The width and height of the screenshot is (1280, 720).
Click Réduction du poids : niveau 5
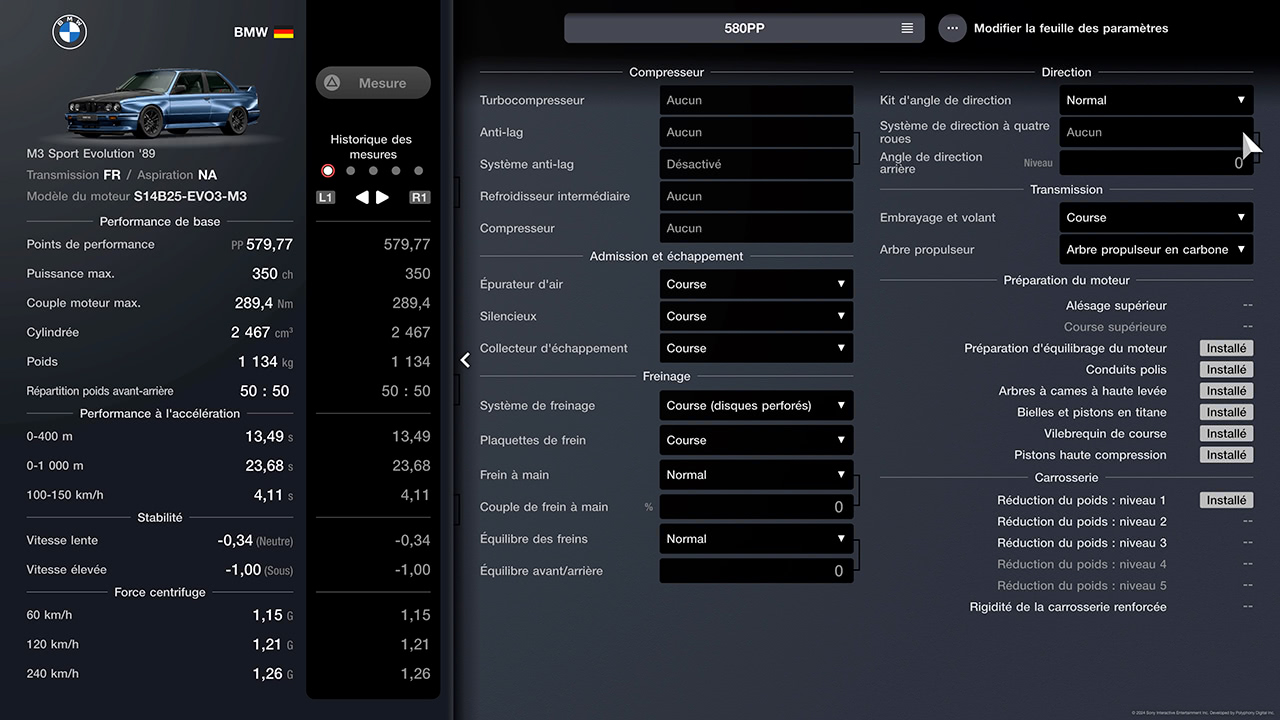coord(1082,586)
